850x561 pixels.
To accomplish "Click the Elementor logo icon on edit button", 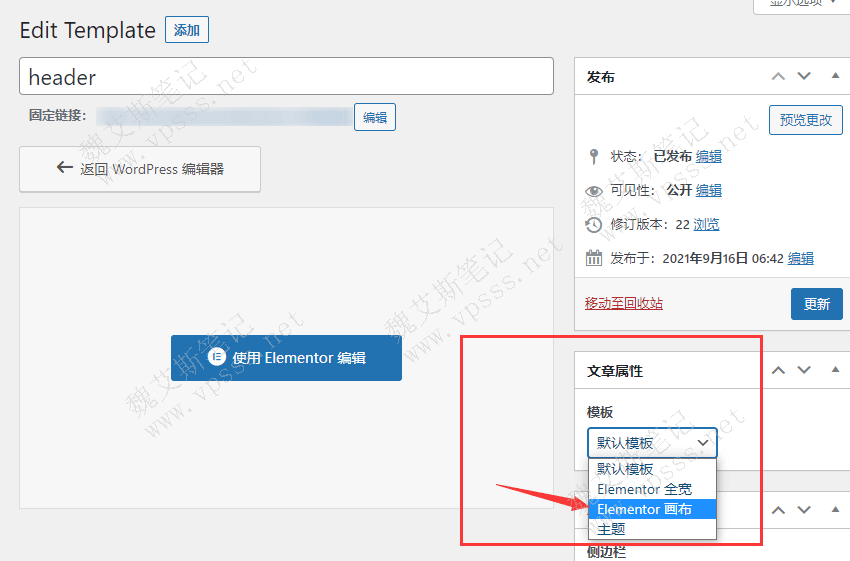I will point(217,357).
